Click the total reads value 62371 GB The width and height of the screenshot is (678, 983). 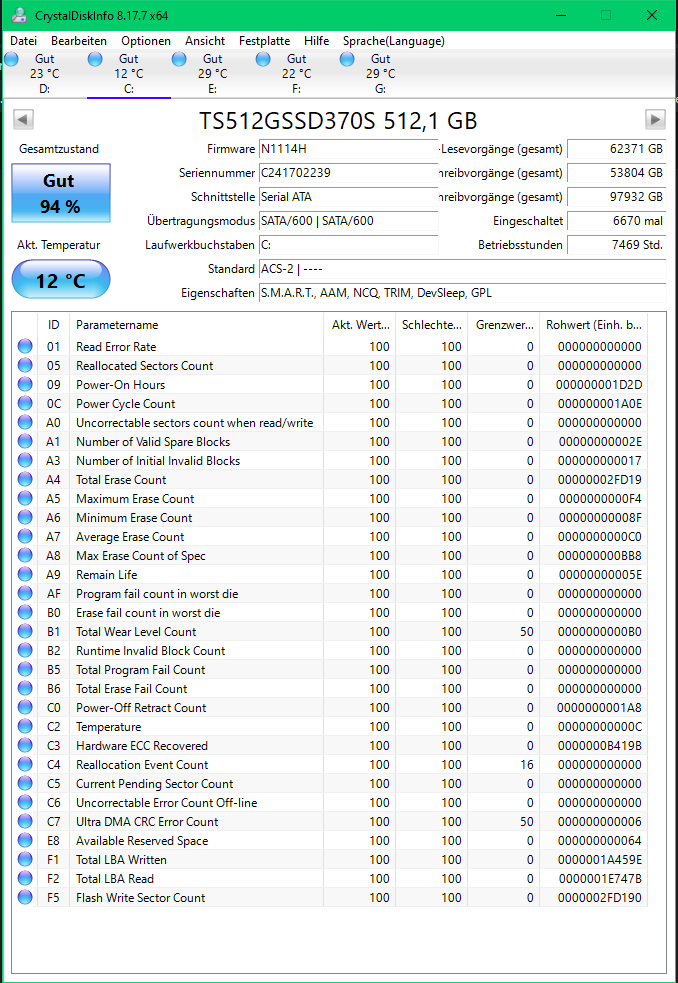(x=617, y=149)
